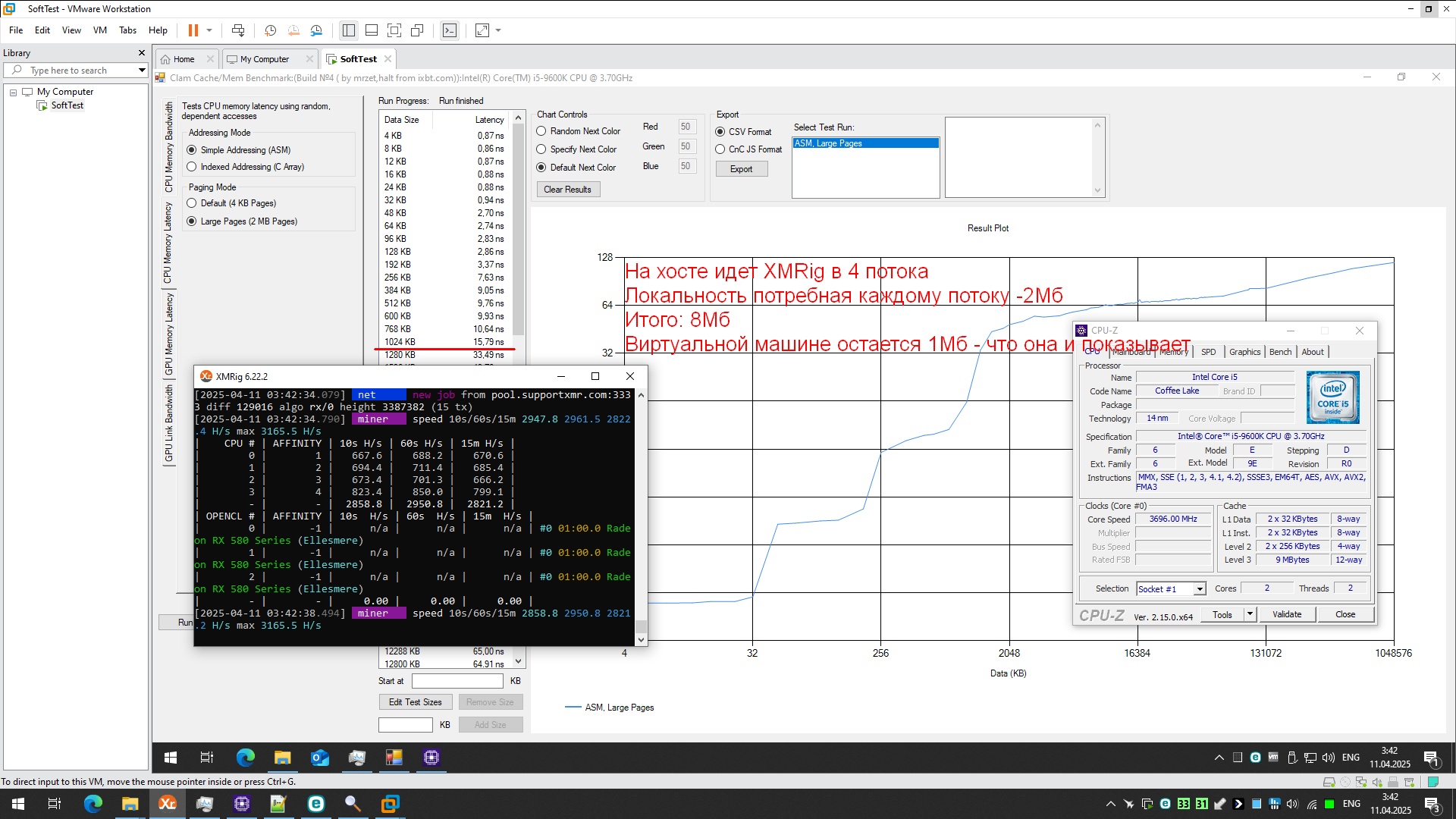Image resolution: width=1456 pixels, height=819 pixels.
Task: Open the VM menu
Action: point(99,30)
